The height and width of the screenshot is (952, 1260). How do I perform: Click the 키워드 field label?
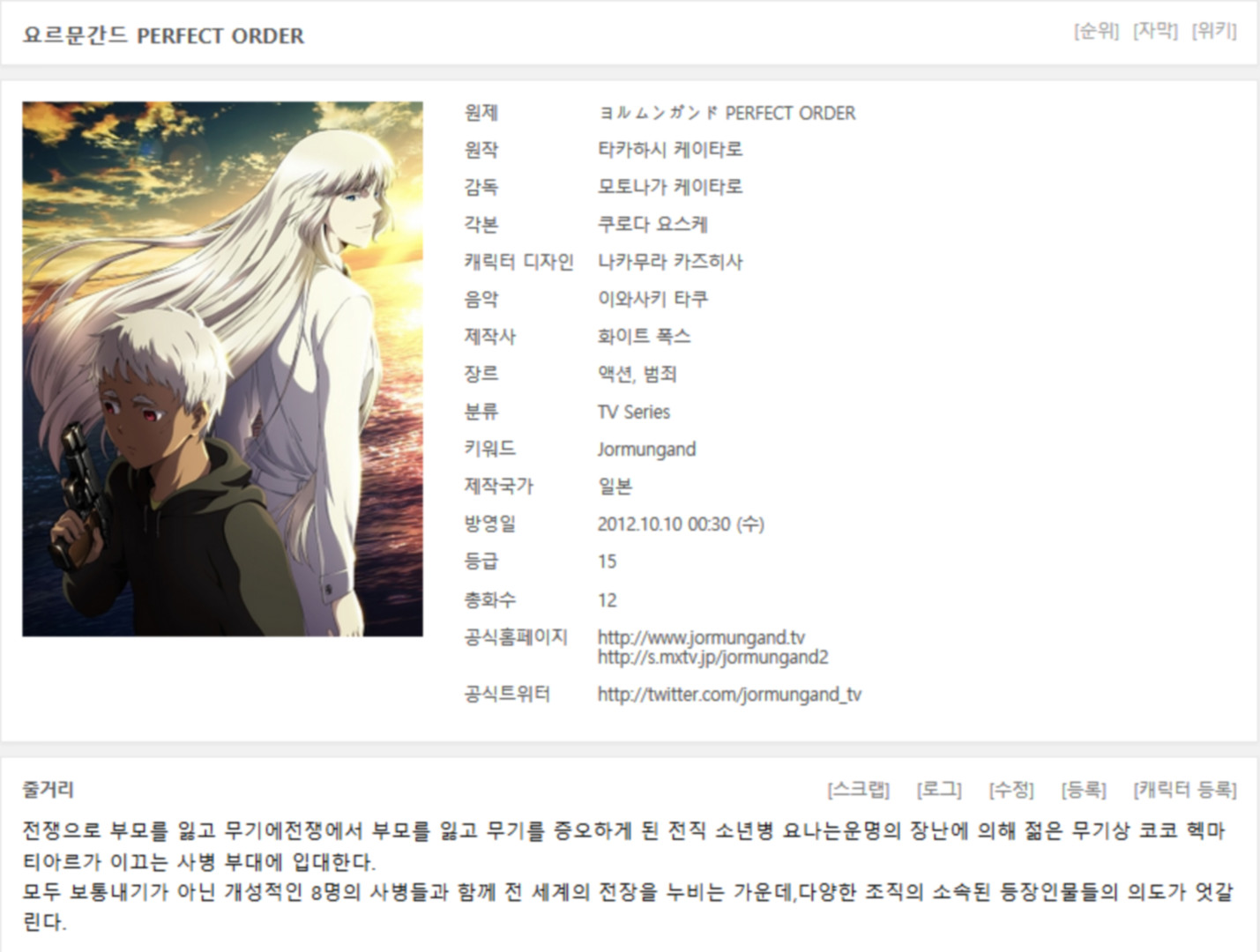click(490, 449)
